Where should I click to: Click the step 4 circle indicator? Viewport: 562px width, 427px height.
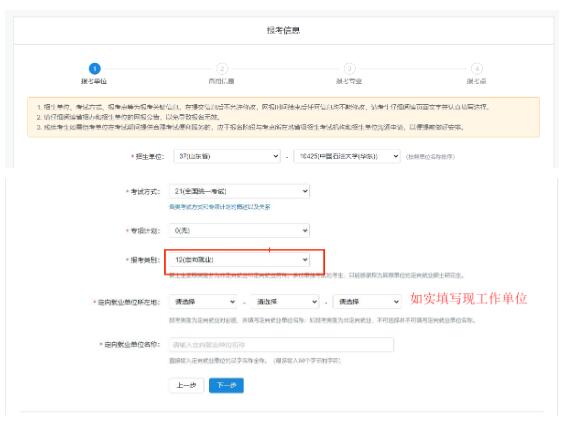pyautogui.click(x=477, y=68)
